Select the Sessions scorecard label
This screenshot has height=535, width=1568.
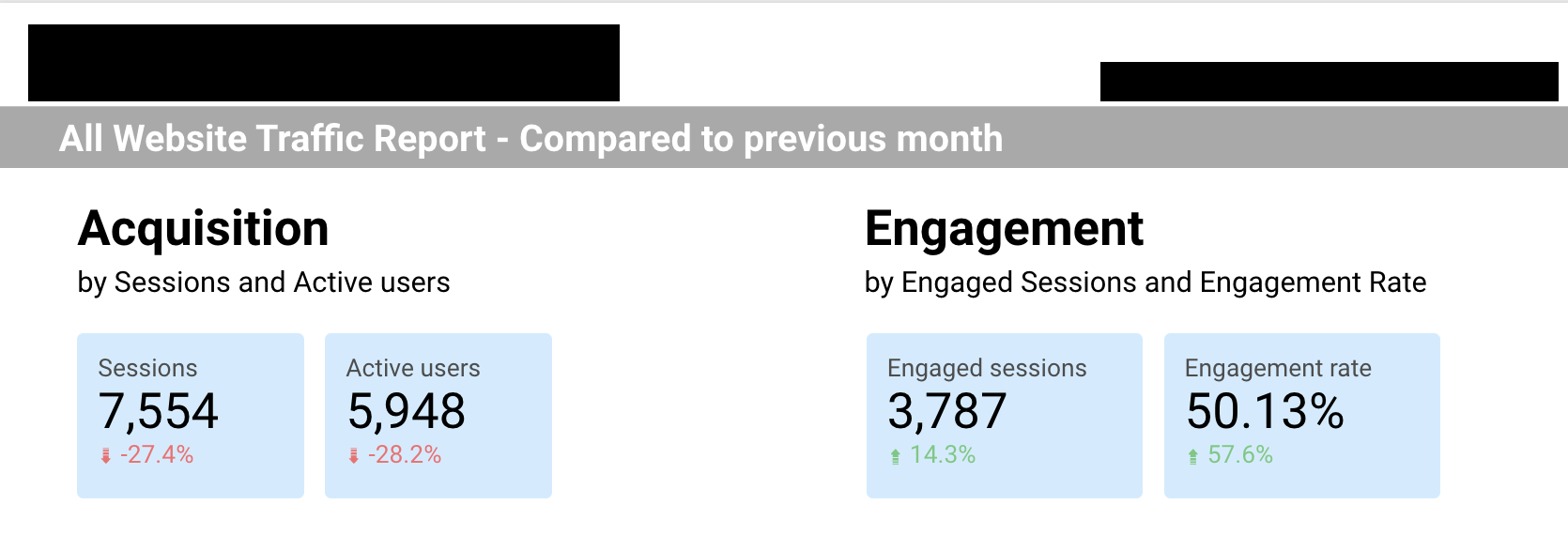147,368
